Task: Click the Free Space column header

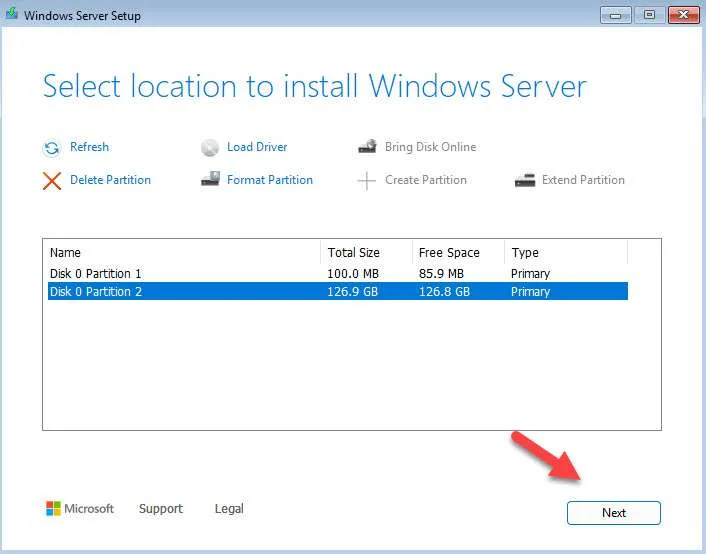Action: coord(458,253)
